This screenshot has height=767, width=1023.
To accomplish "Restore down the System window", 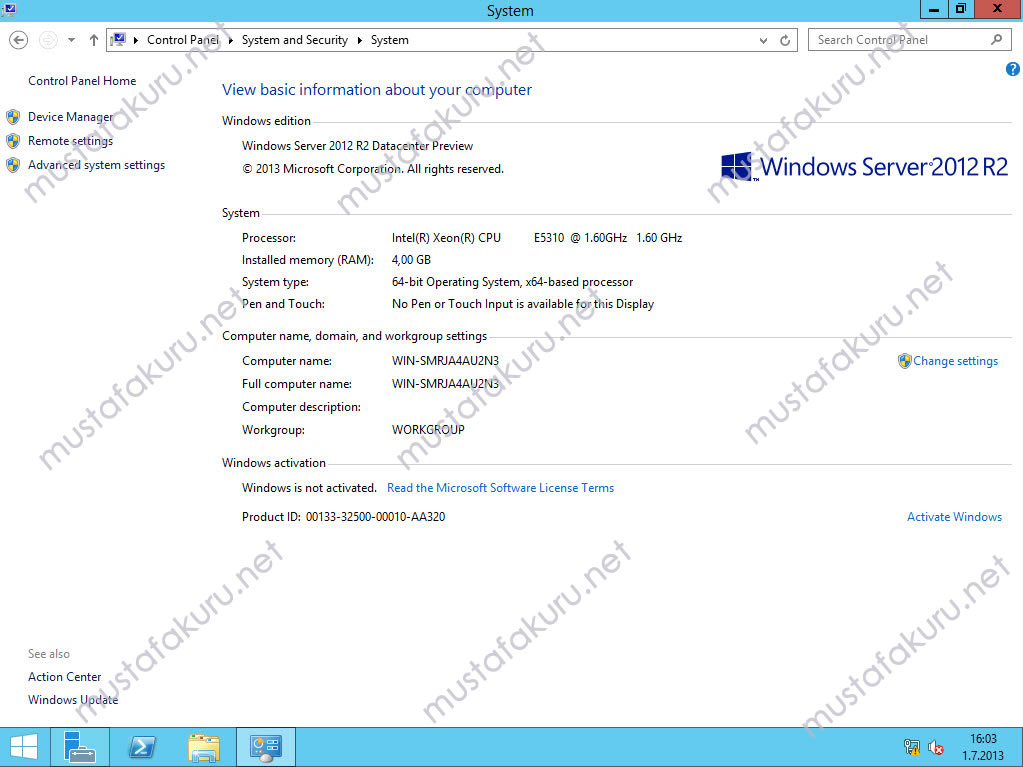I will pyautogui.click(x=960, y=9).
